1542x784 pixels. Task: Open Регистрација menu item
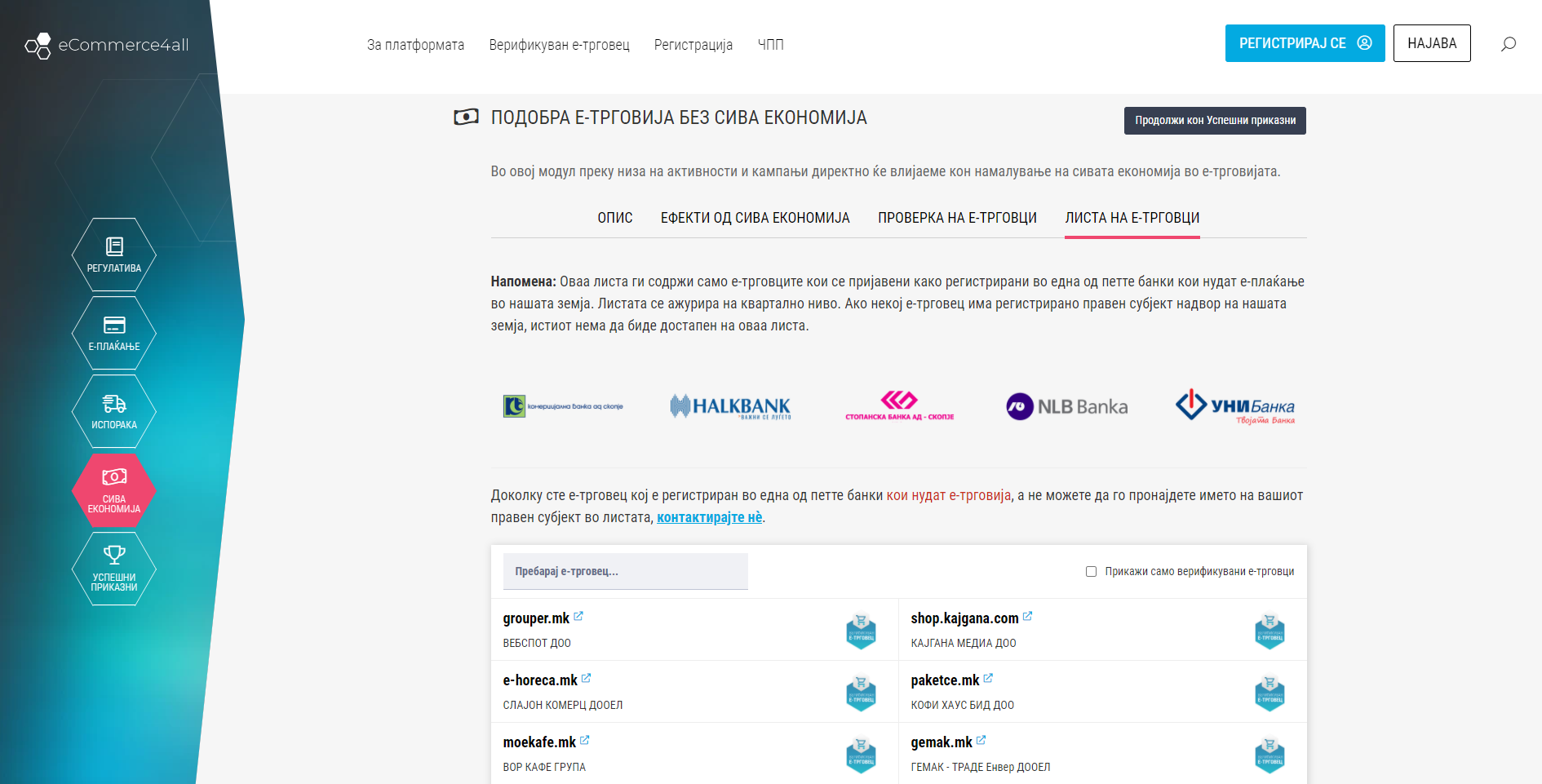coord(693,45)
